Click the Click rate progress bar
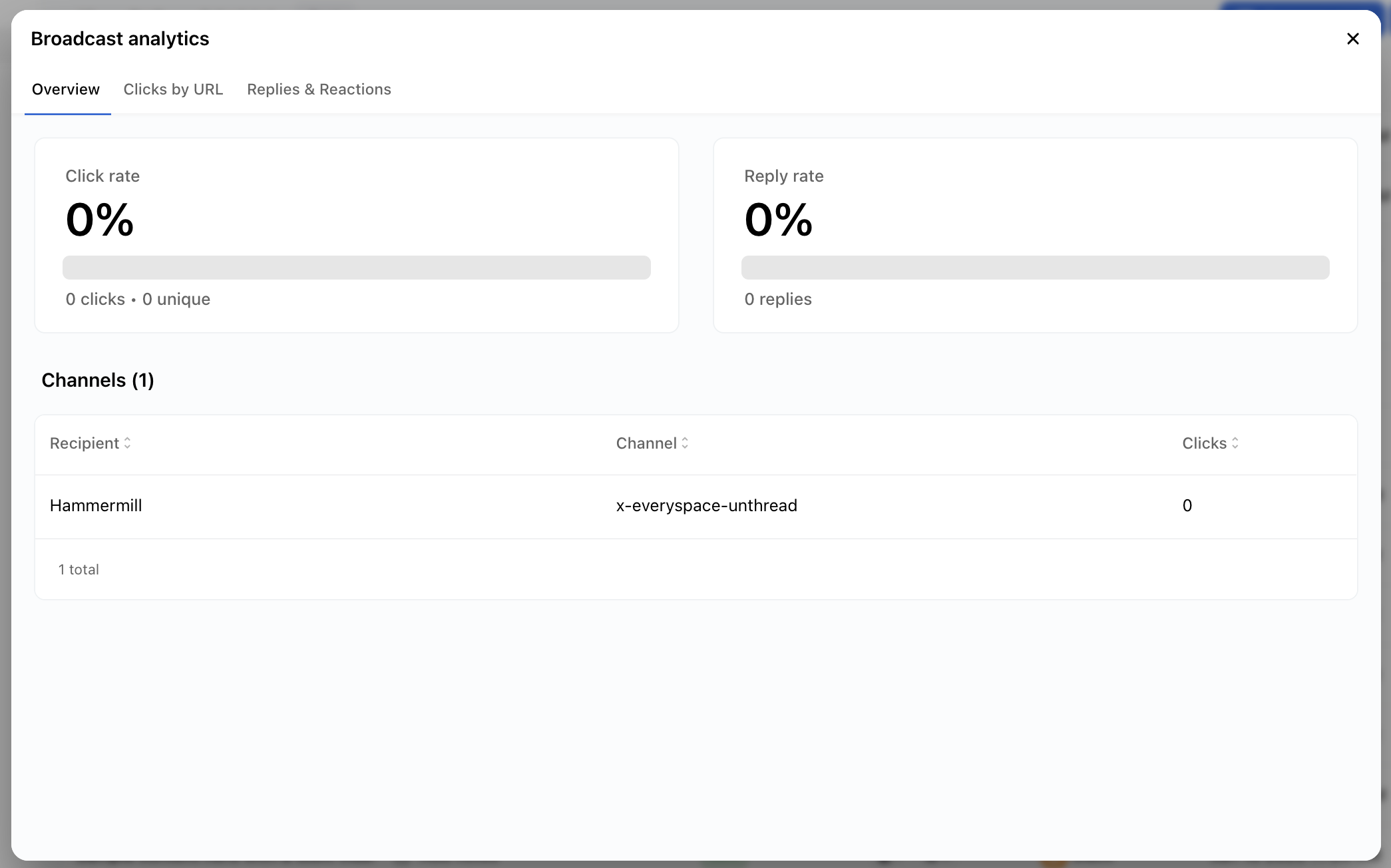1391x868 pixels. coord(357,267)
